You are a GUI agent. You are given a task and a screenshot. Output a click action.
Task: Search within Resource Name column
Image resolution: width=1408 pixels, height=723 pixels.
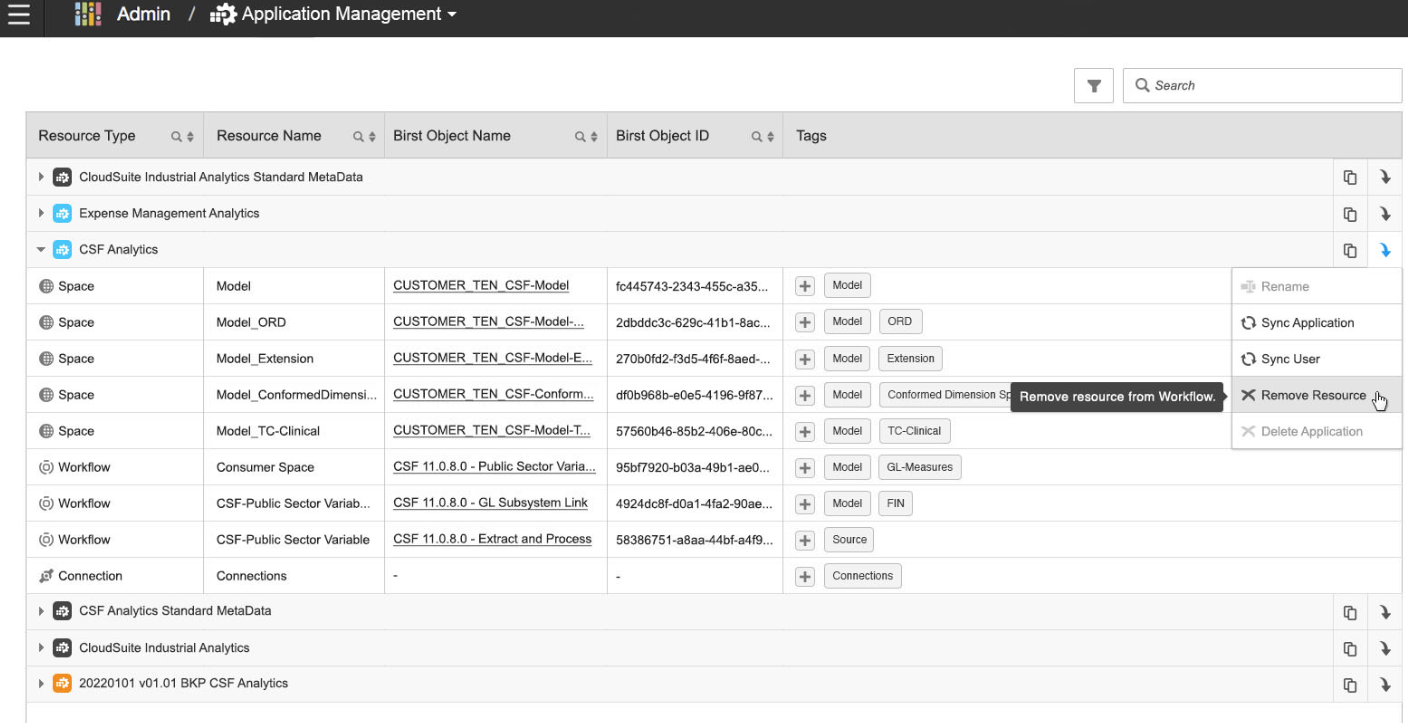pos(358,137)
